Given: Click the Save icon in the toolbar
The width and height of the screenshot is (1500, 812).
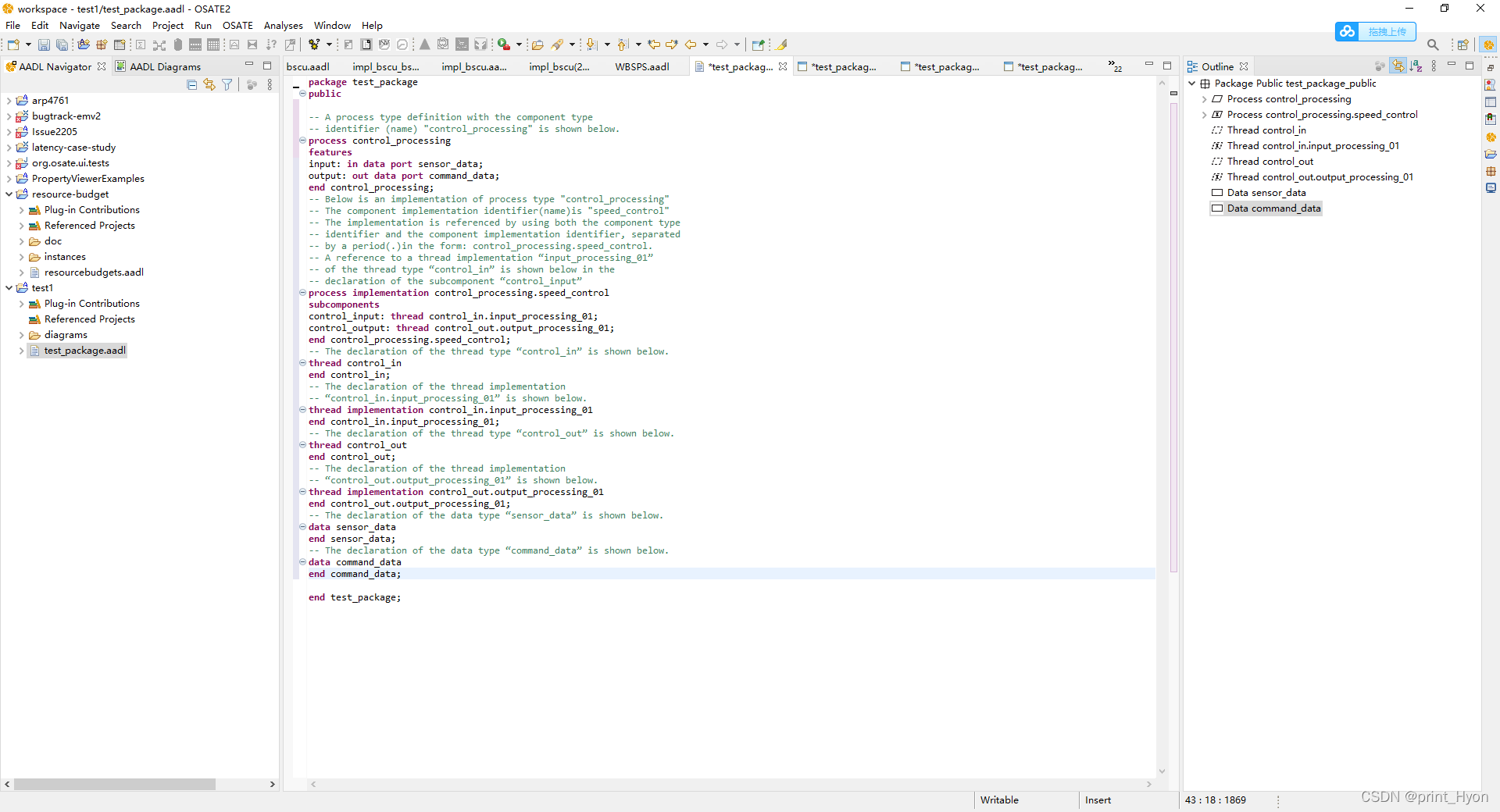Looking at the screenshot, I should coord(44,45).
